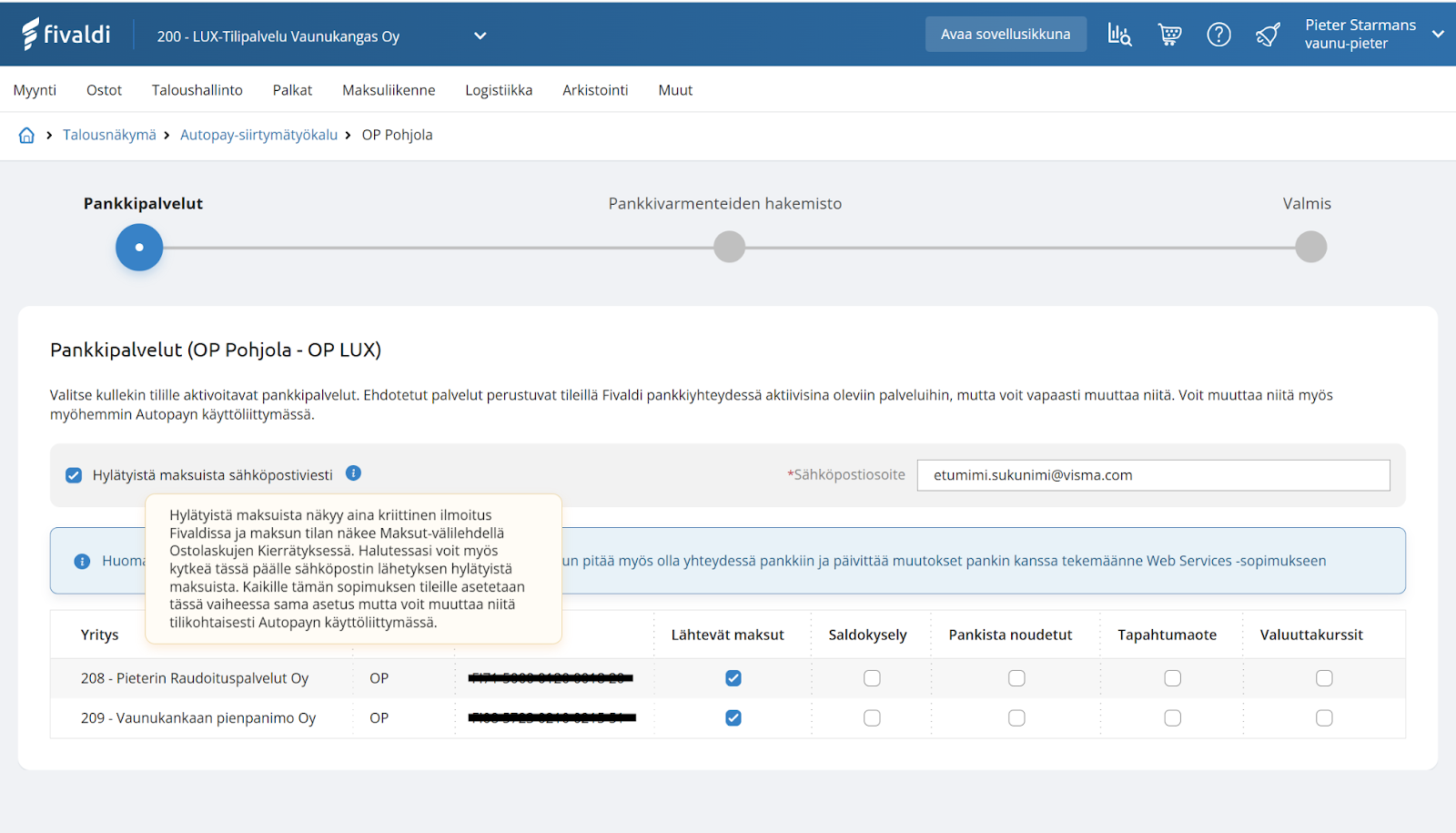The height and width of the screenshot is (833, 1456).
Task: Click the Tapahtumaote column header
Action: pyautogui.click(x=1167, y=635)
